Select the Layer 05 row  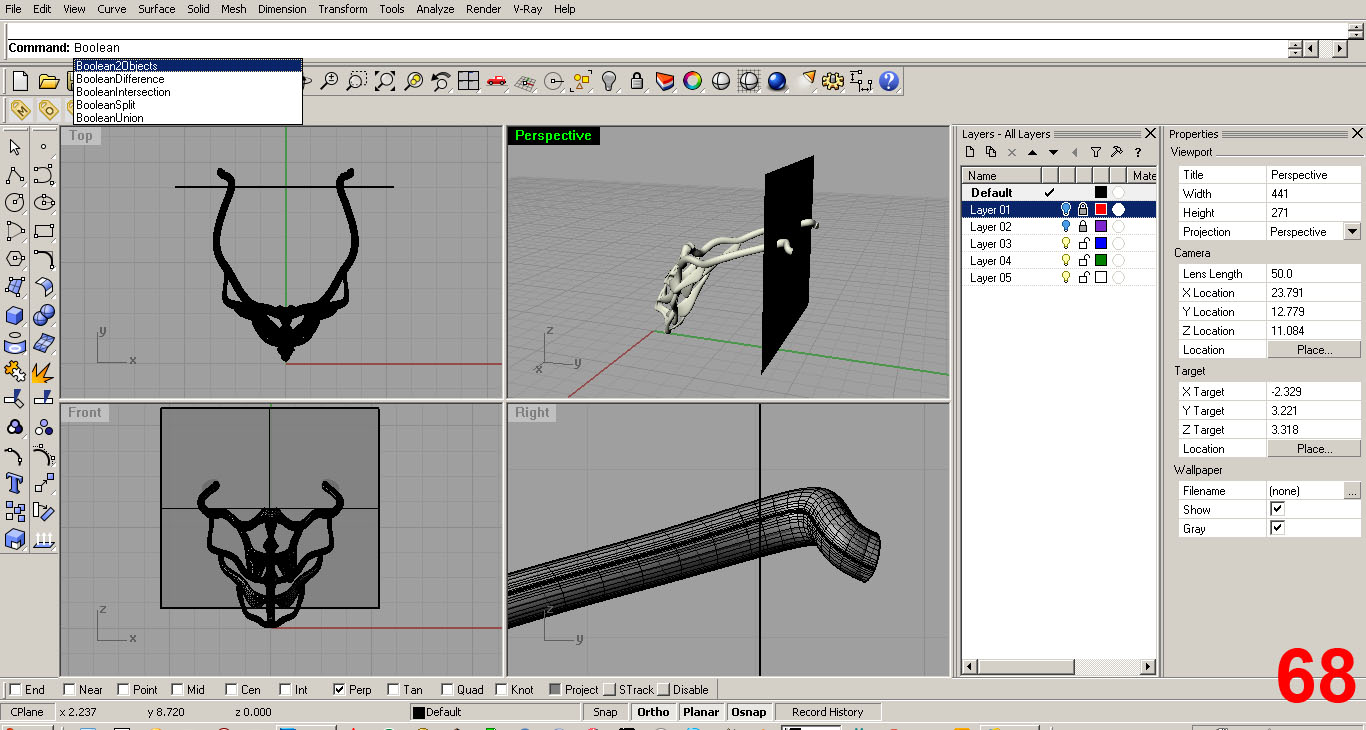1059,277
